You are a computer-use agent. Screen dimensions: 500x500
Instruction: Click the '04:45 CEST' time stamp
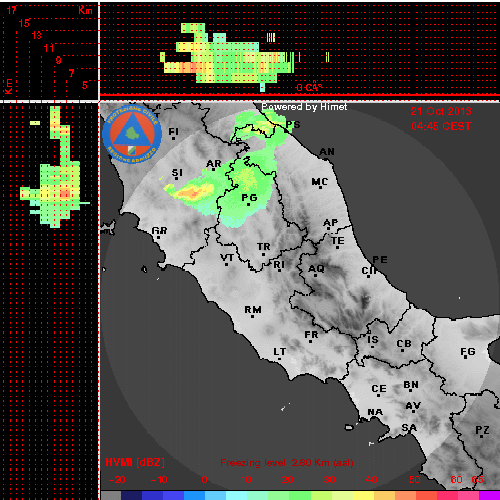tap(441, 126)
